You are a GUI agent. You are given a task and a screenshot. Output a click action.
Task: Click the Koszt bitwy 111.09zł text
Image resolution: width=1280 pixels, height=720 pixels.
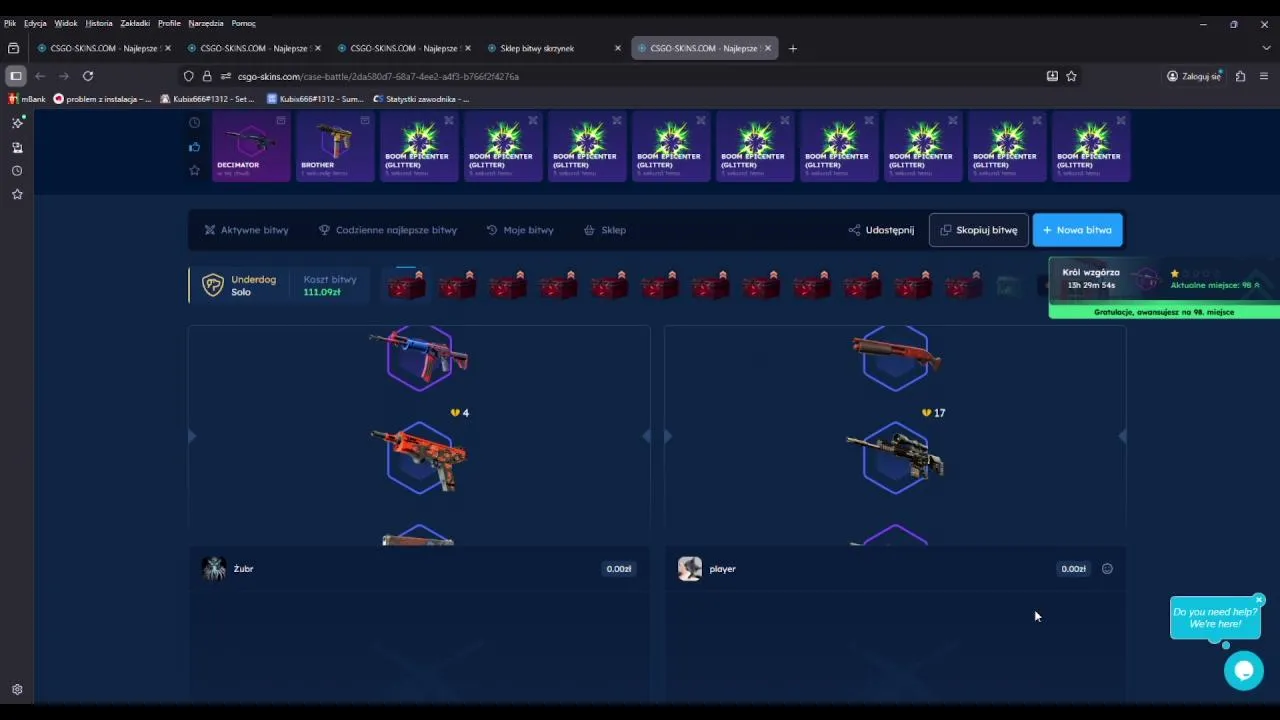[x=330, y=285]
